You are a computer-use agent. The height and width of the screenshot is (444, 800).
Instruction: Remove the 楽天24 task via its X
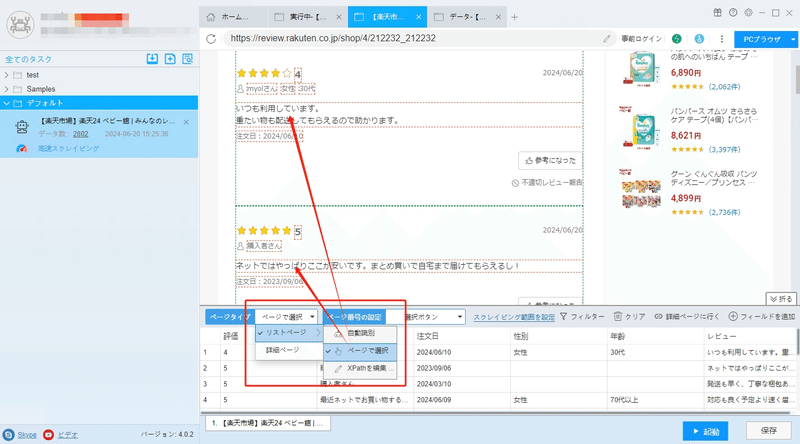click(x=186, y=122)
